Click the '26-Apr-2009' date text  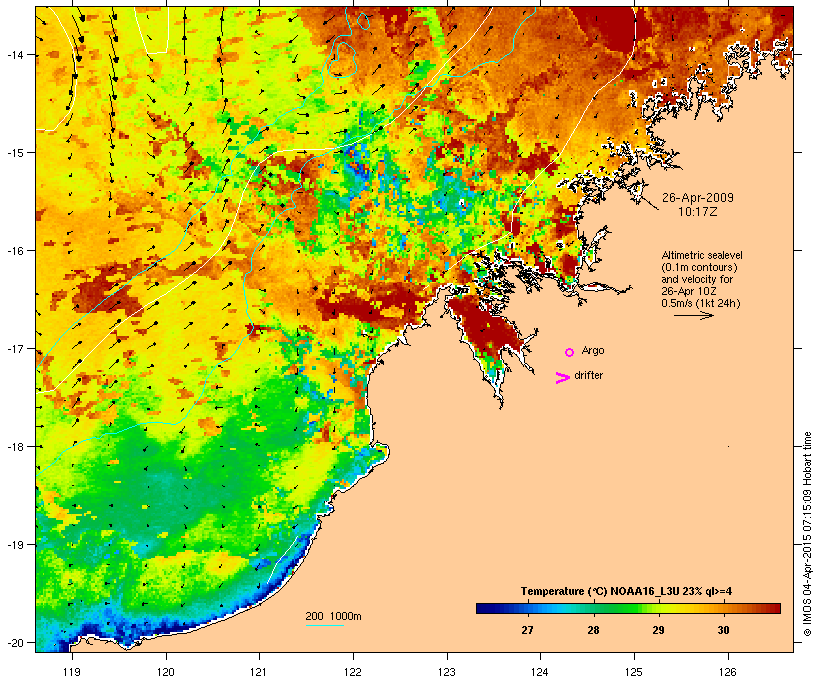coord(698,198)
